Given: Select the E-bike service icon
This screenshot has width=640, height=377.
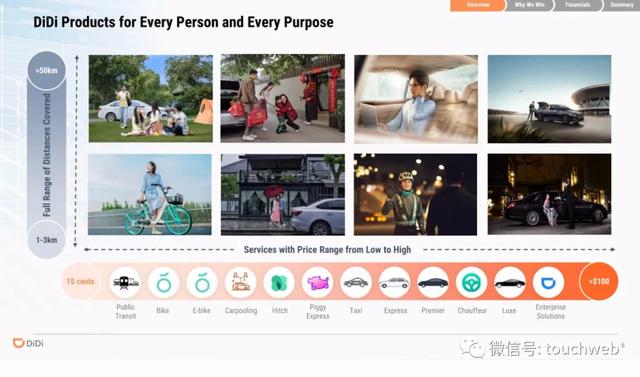Looking at the screenshot, I should [x=202, y=282].
